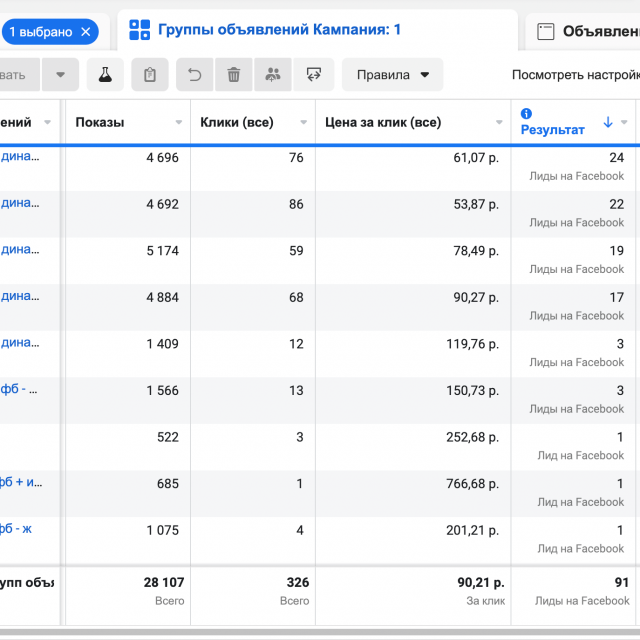
Task: Click the audience people icon
Action: coord(272,74)
